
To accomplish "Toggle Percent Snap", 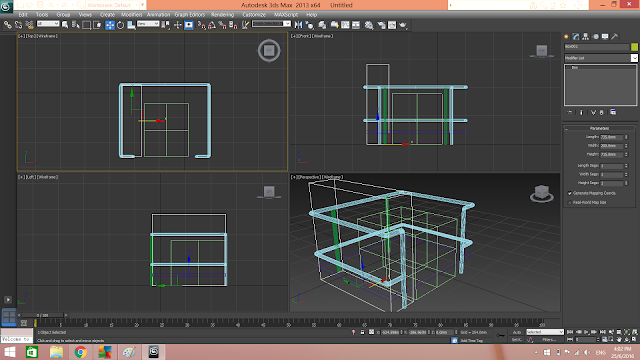I will coord(222,25).
